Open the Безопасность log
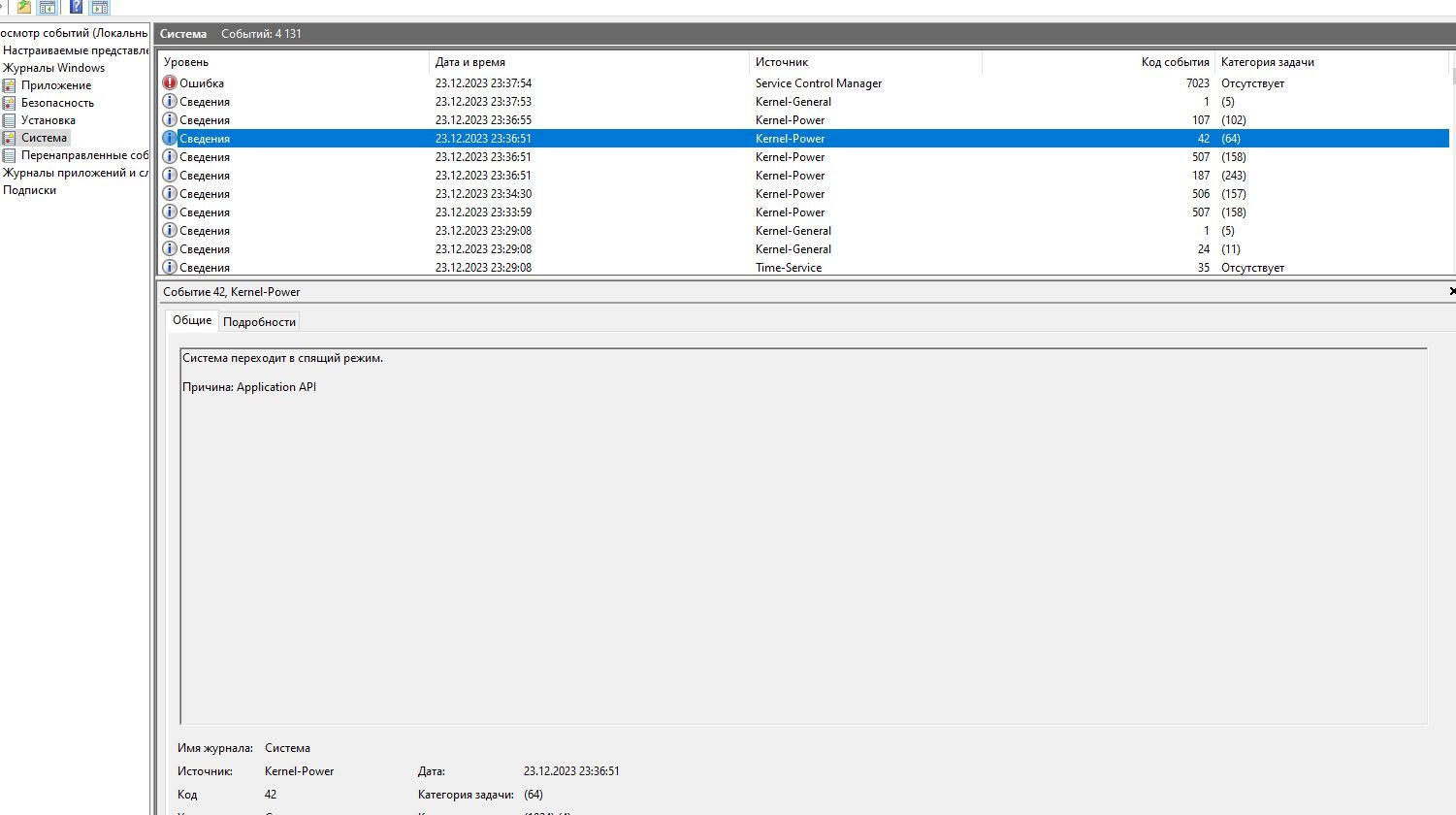 [58, 103]
